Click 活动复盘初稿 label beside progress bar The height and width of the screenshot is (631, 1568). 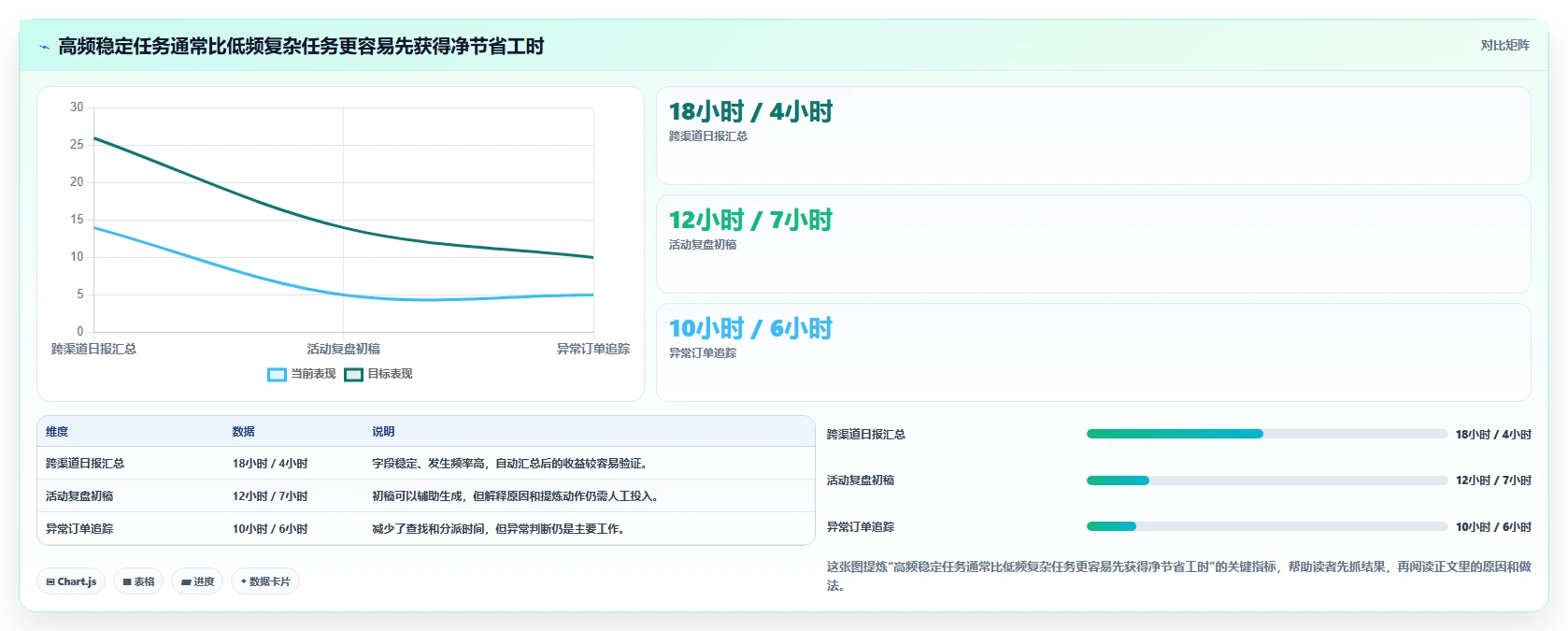(x=860, y=480)
